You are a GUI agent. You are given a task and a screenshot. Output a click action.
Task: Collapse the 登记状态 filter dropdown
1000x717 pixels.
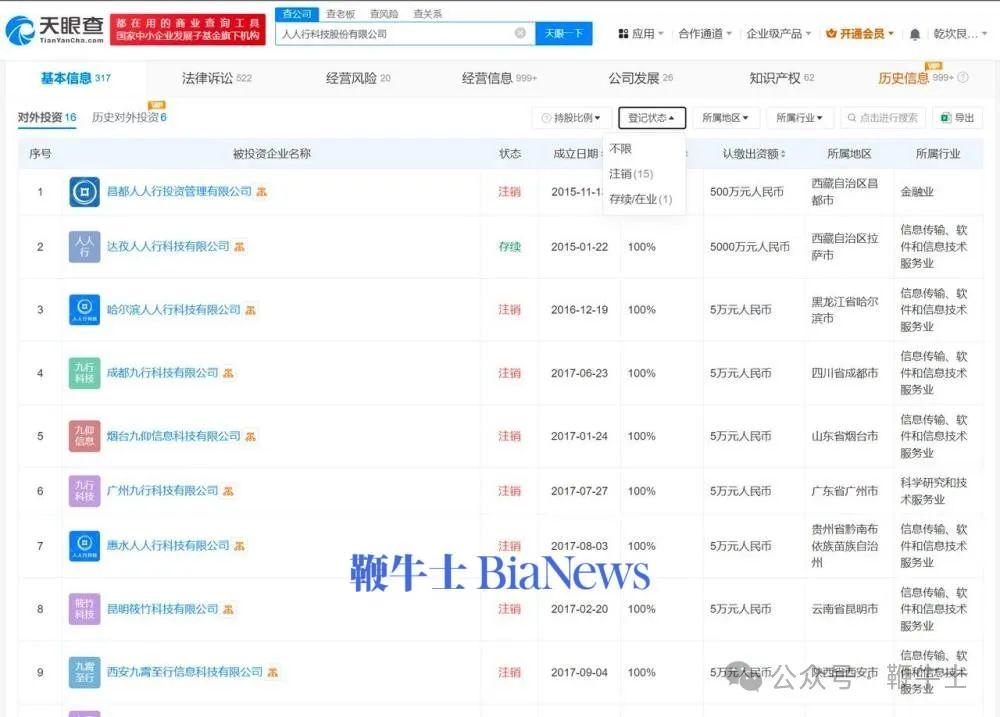point(652,118)
